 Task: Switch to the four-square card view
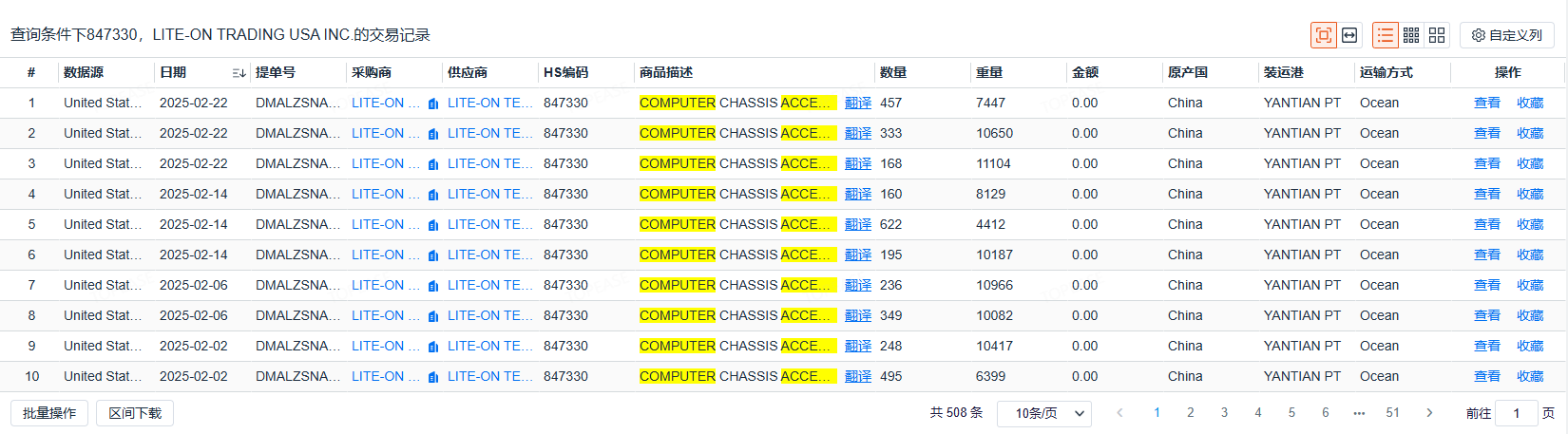1437,35
